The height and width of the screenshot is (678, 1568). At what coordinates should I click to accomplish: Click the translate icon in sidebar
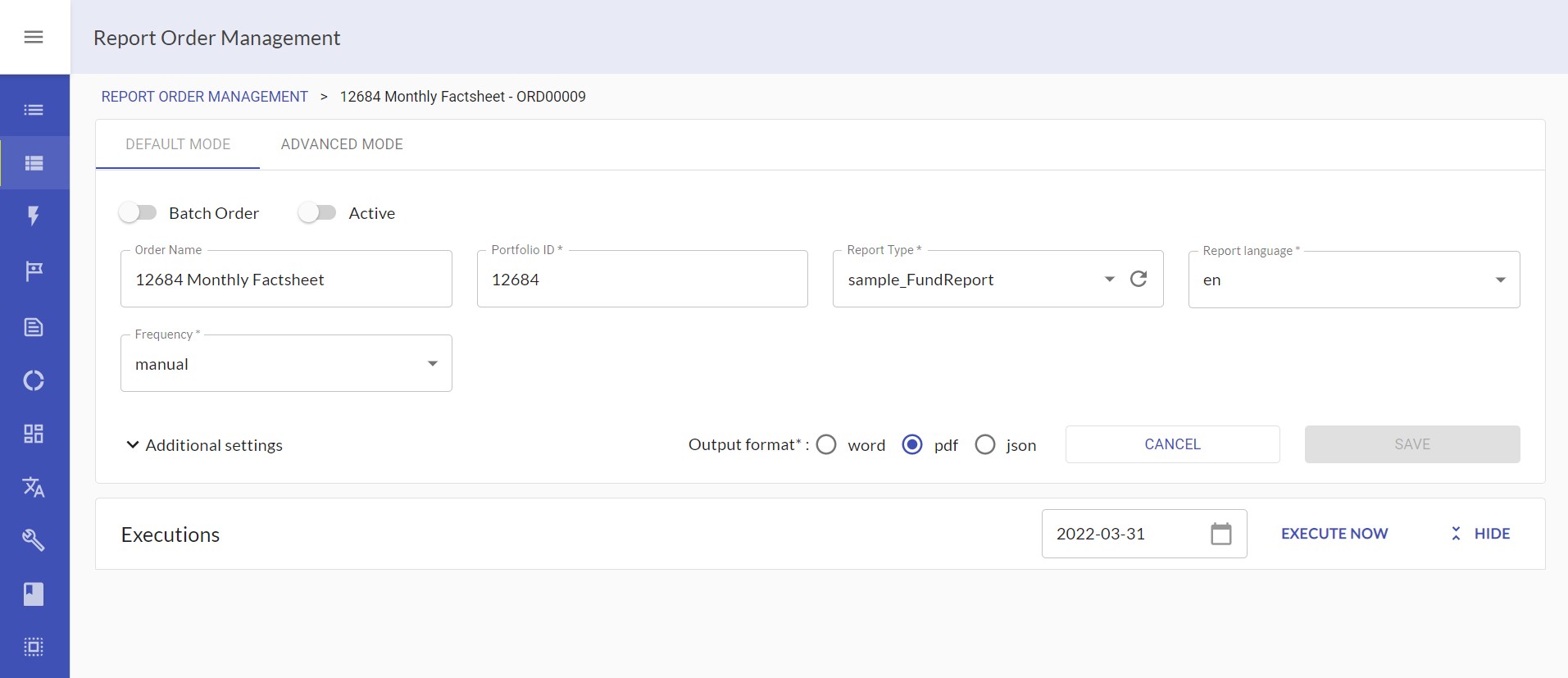[34, 487]
